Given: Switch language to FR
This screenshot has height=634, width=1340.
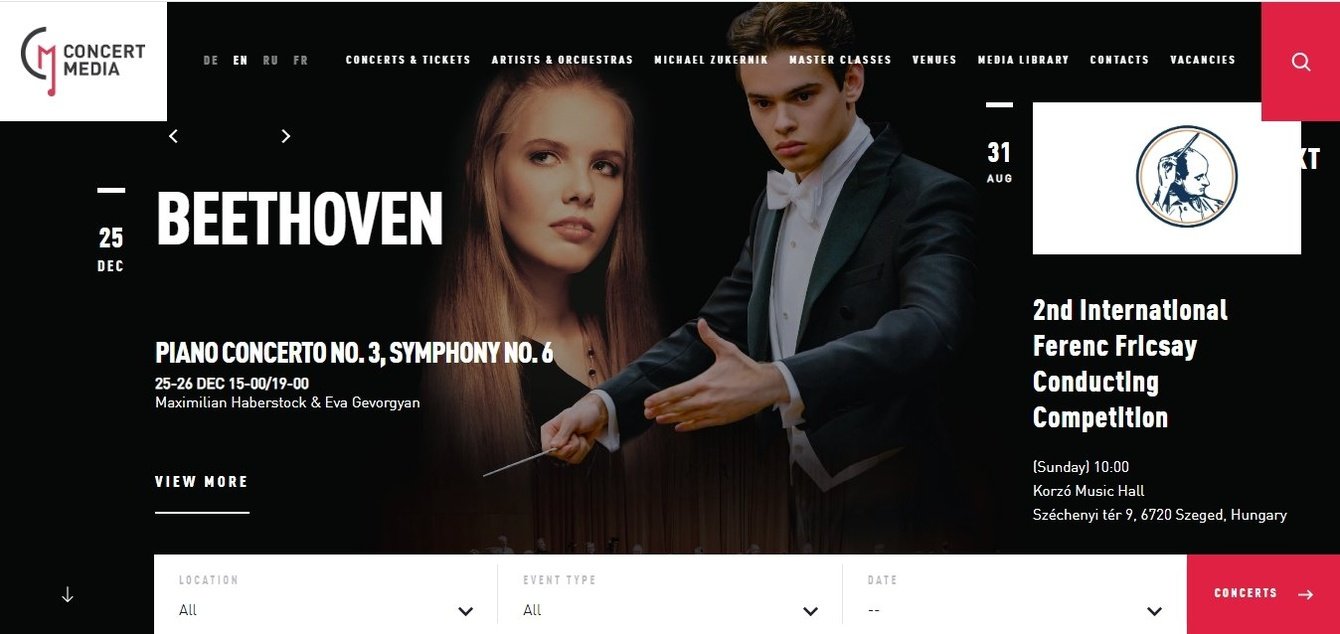Looking at the screenshot, I should tap(300, 60).
